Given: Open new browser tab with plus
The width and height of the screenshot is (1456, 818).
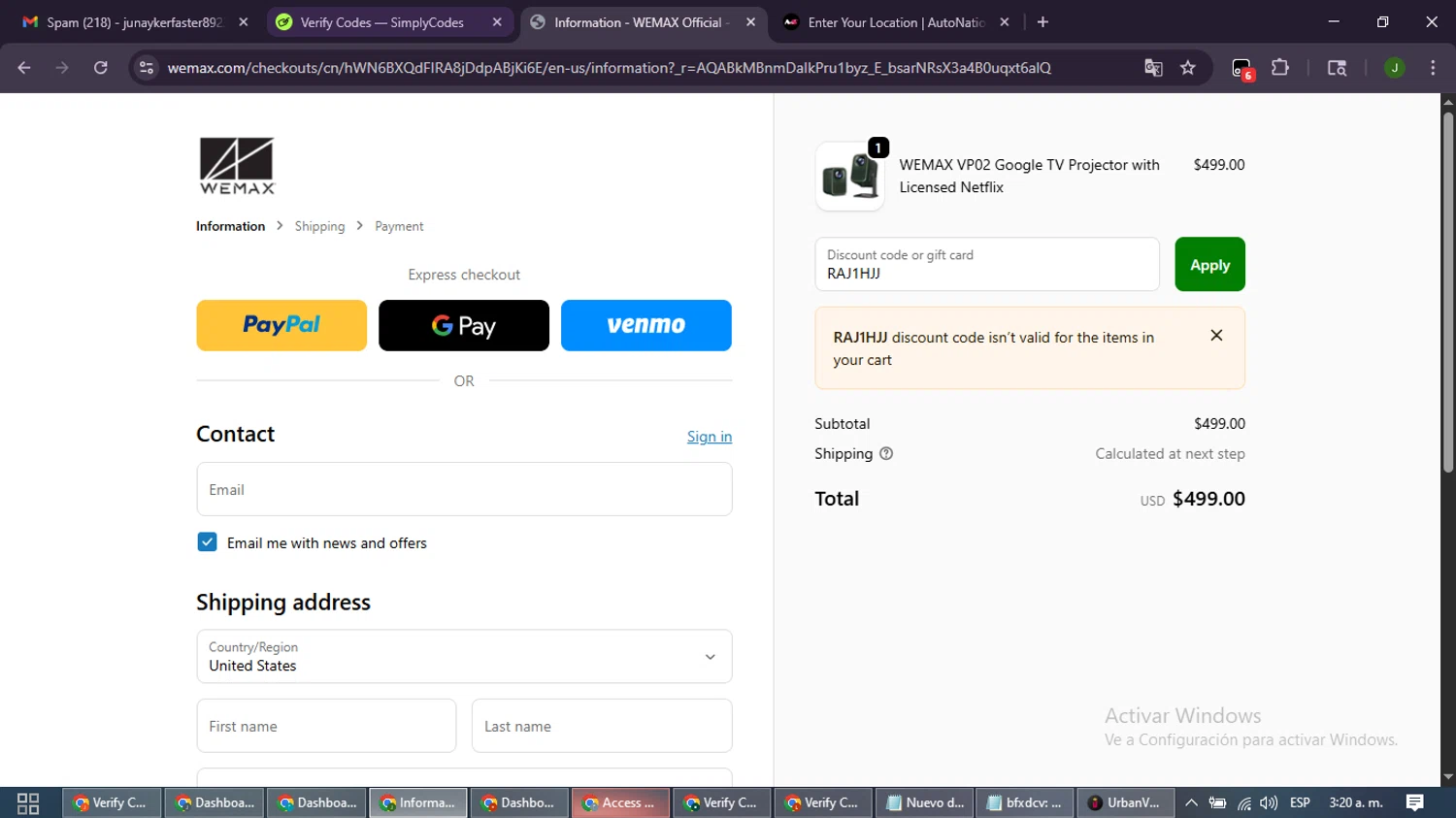Looking at the screenshot, I should (1042, 22).
